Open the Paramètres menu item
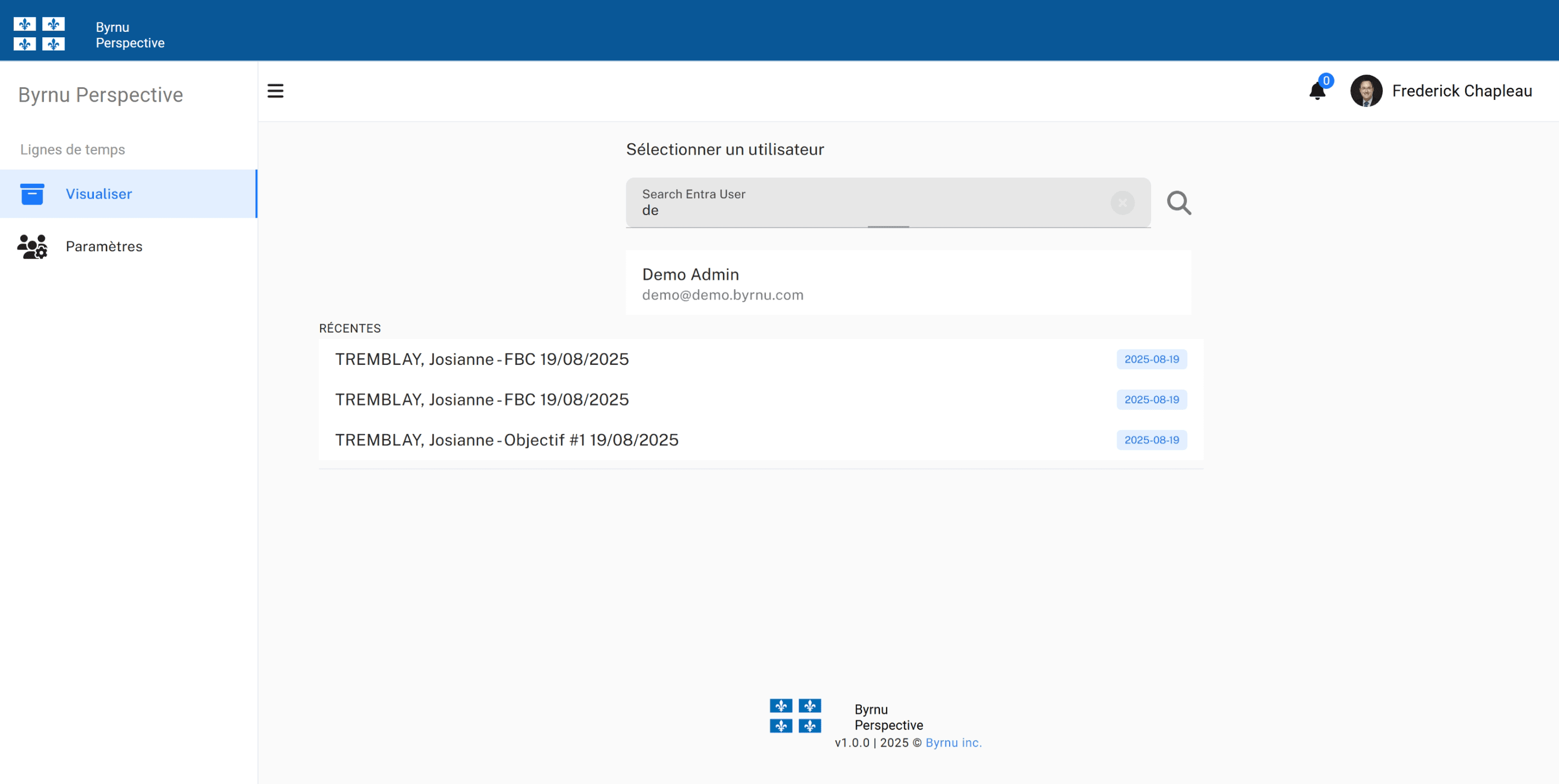This screenshot has width=1559, height=784. (104, 246)
